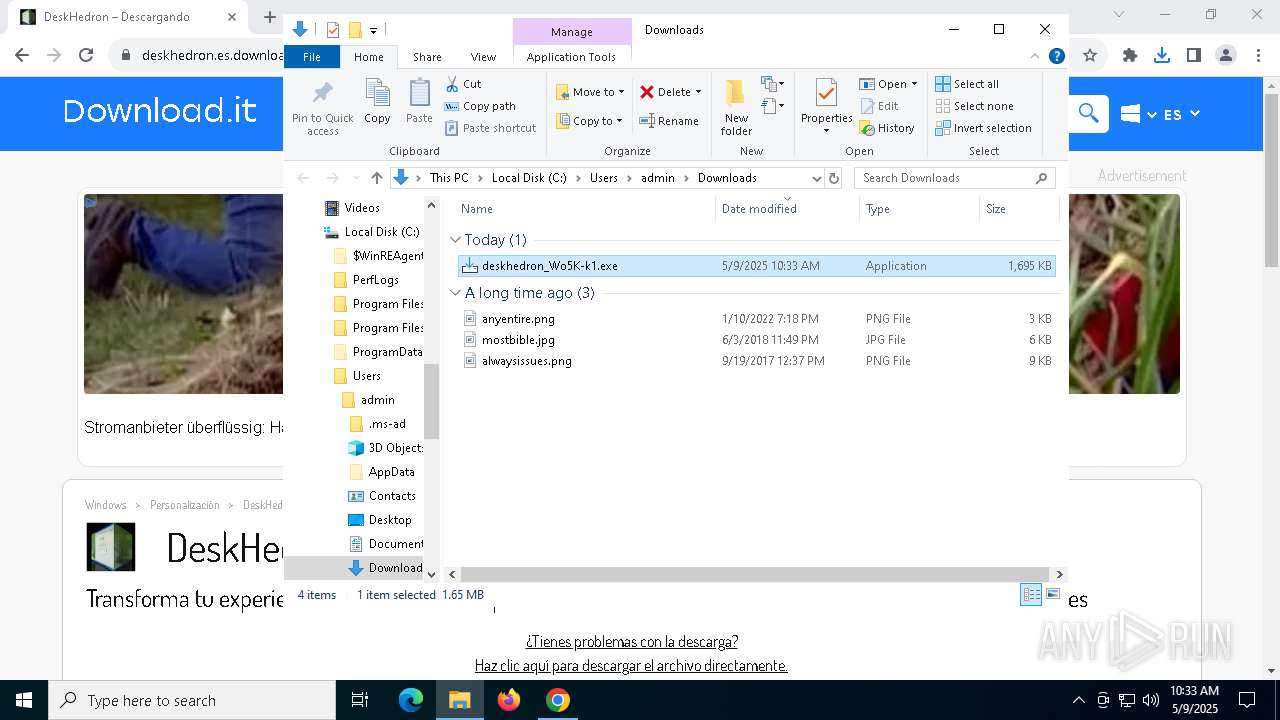
Task: Expand Delete dropdown arrow
Action: 698,92
